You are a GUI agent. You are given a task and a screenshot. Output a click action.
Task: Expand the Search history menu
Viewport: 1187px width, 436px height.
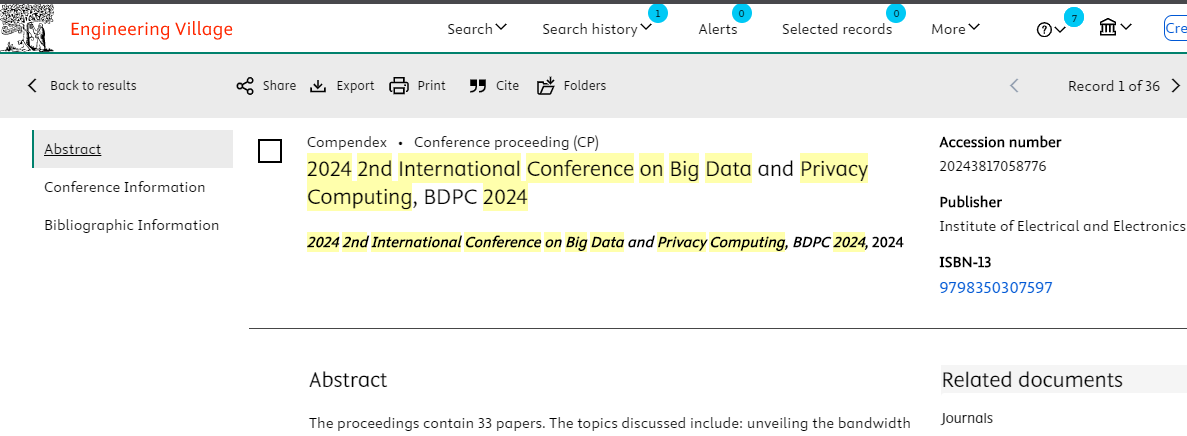pyautogui.click(x=597, y=29)
